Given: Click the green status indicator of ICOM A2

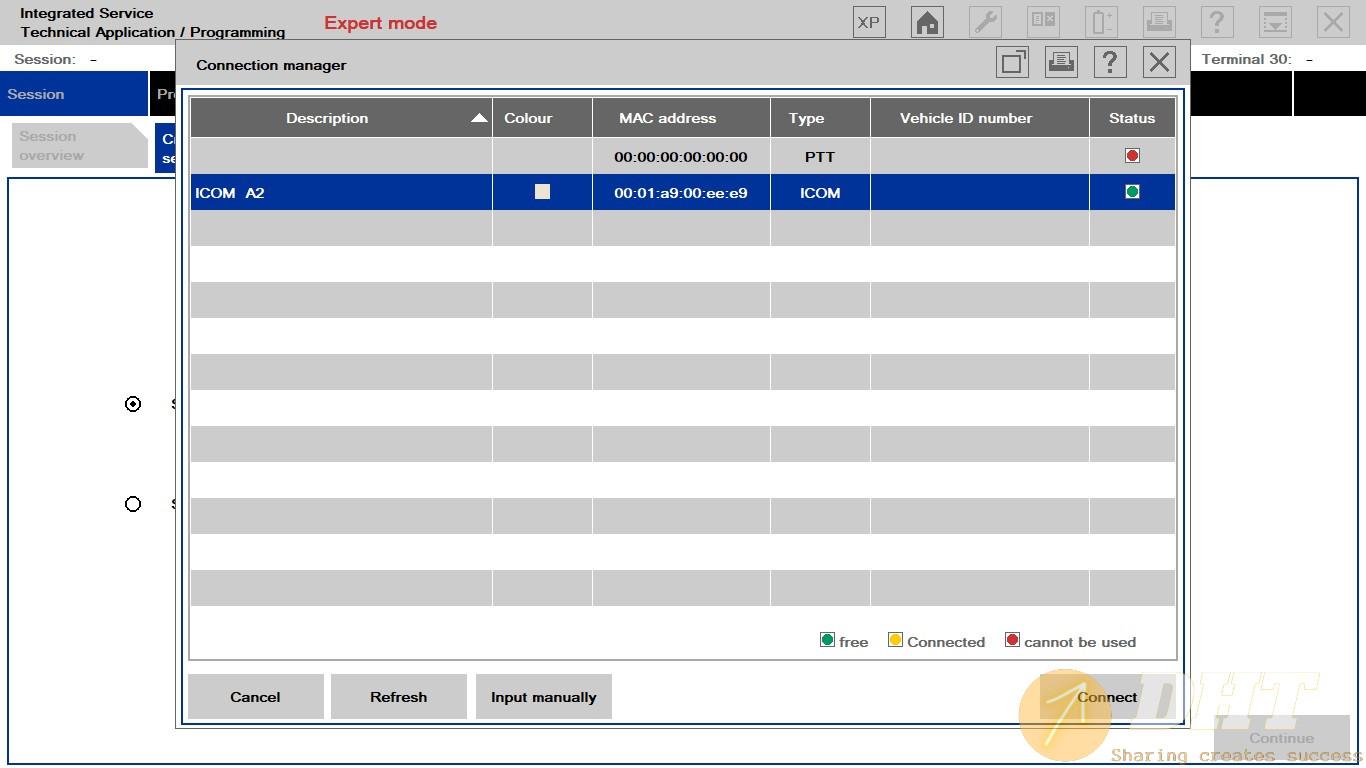Looking at the screenshot, I should tap(1132, 192).
